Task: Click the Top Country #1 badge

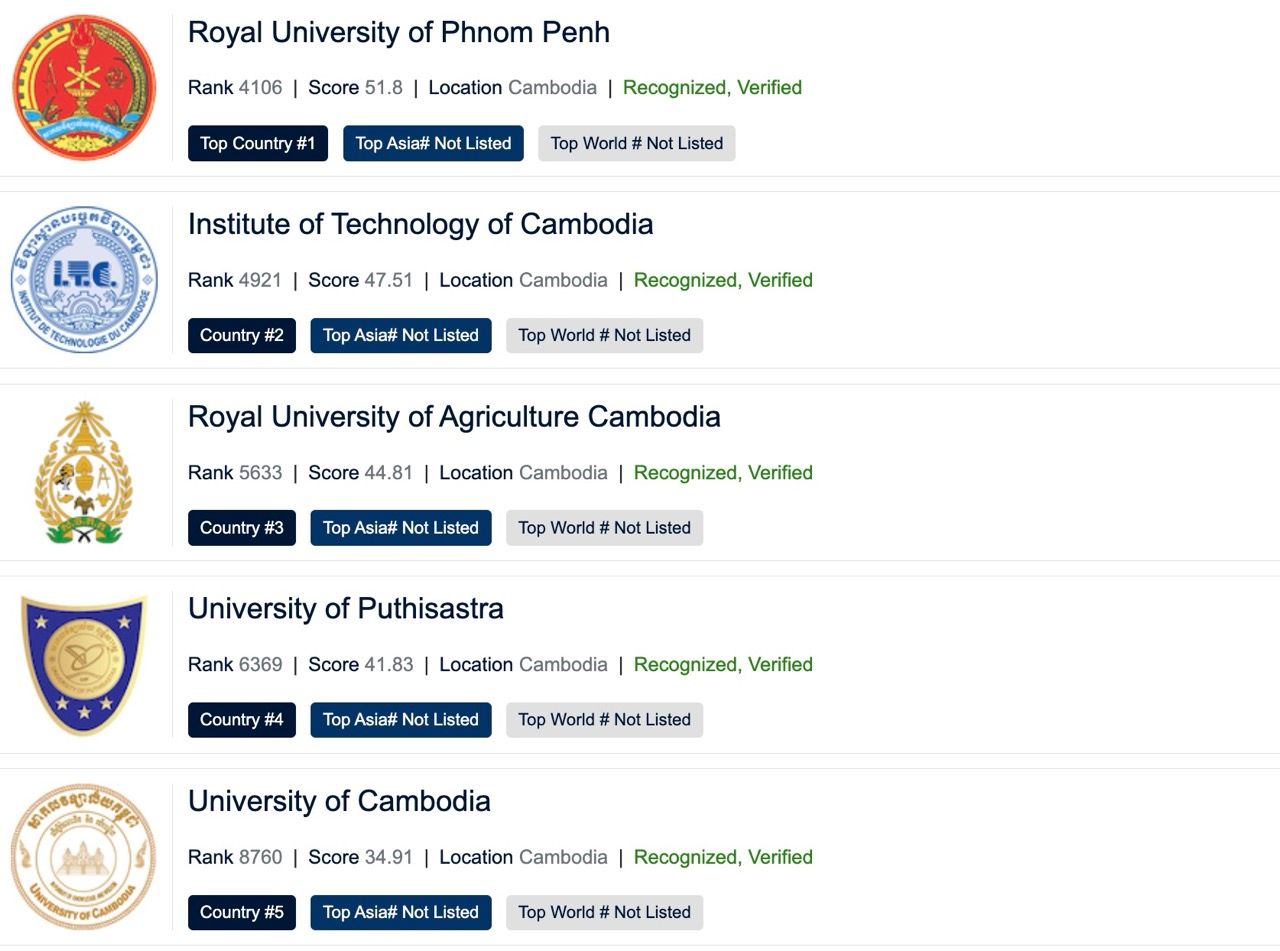Action: click(257, 143)
